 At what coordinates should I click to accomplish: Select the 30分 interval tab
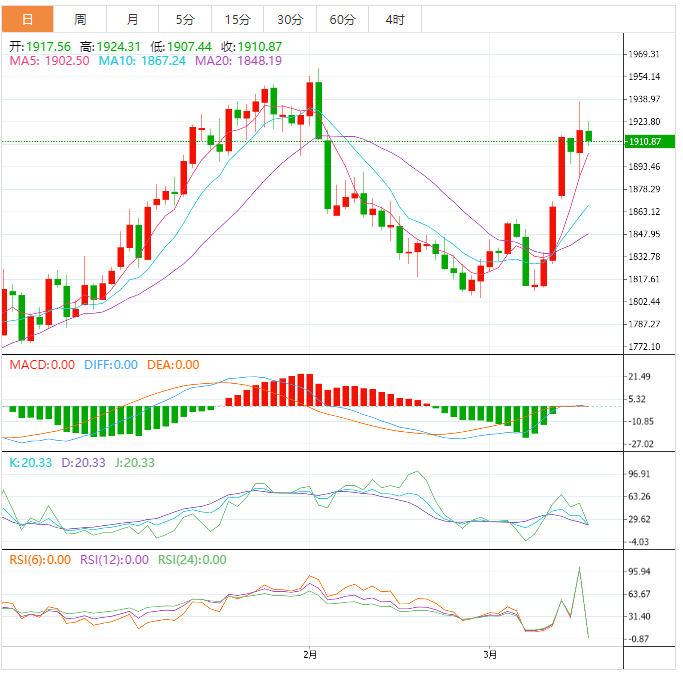click(x=290, y=19)
